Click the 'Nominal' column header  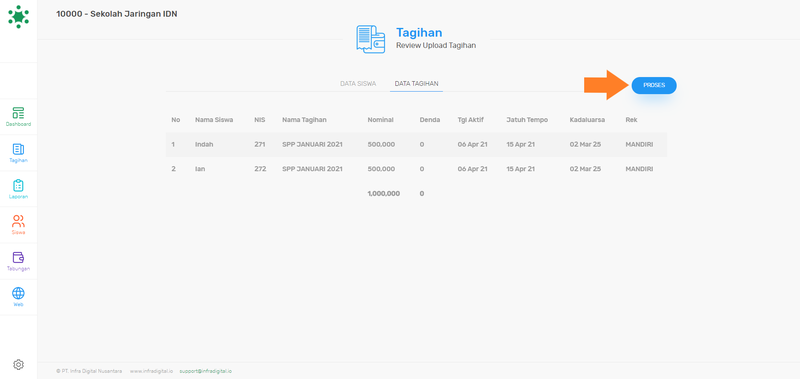(x=380, y=120)
